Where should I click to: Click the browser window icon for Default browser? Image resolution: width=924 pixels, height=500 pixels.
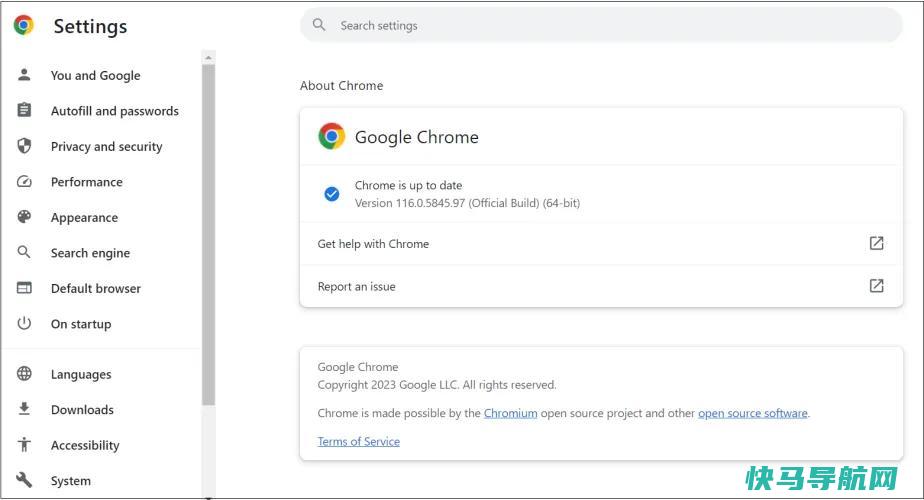point(24,288)
